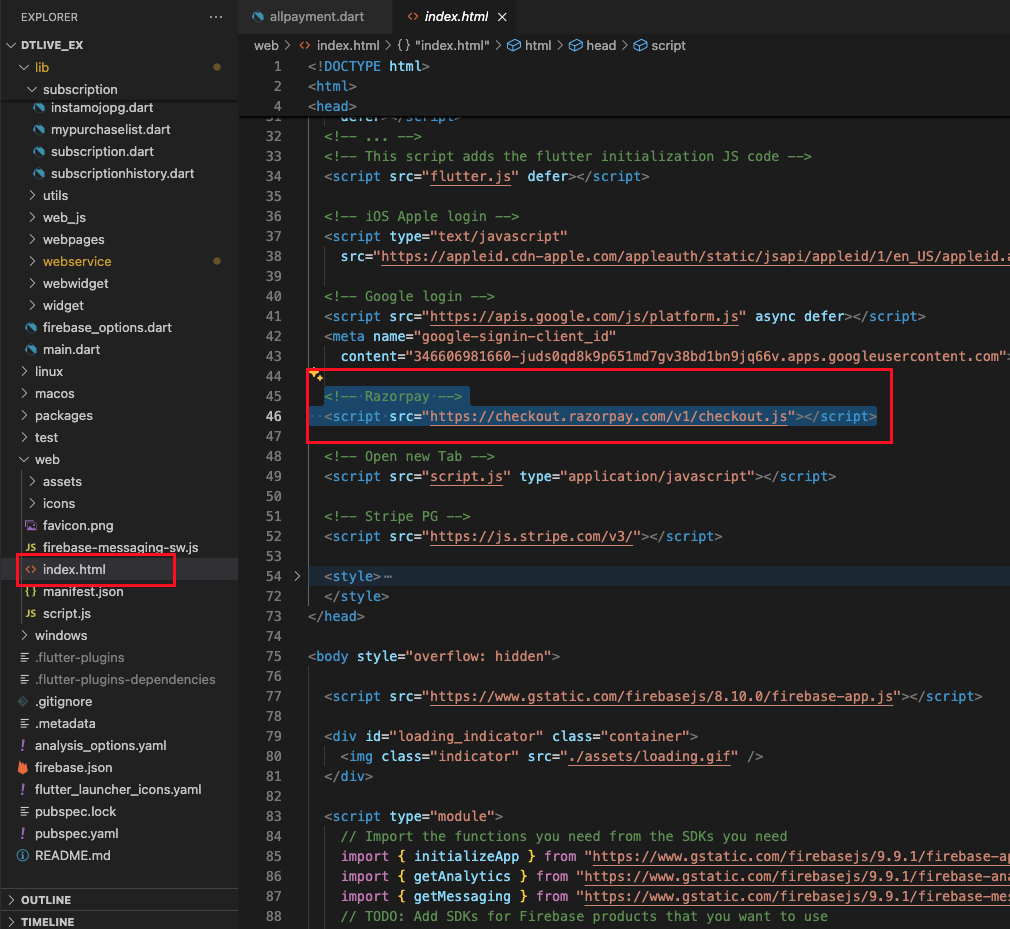Click Dart icon beside mypurchaselist.dart
Image resolution: width=1010 pixels, height=929 pixels.
[x=39, y=129]
